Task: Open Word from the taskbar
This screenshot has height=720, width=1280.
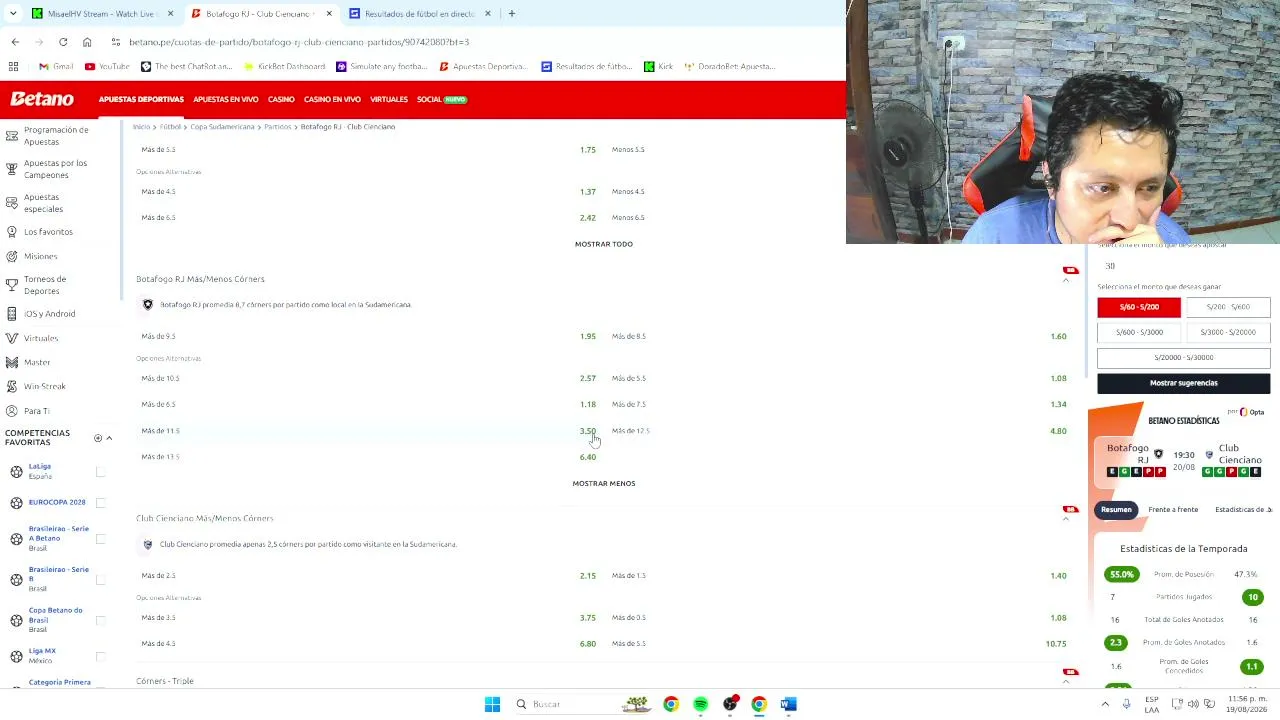Action: click(x=788, y=704)
